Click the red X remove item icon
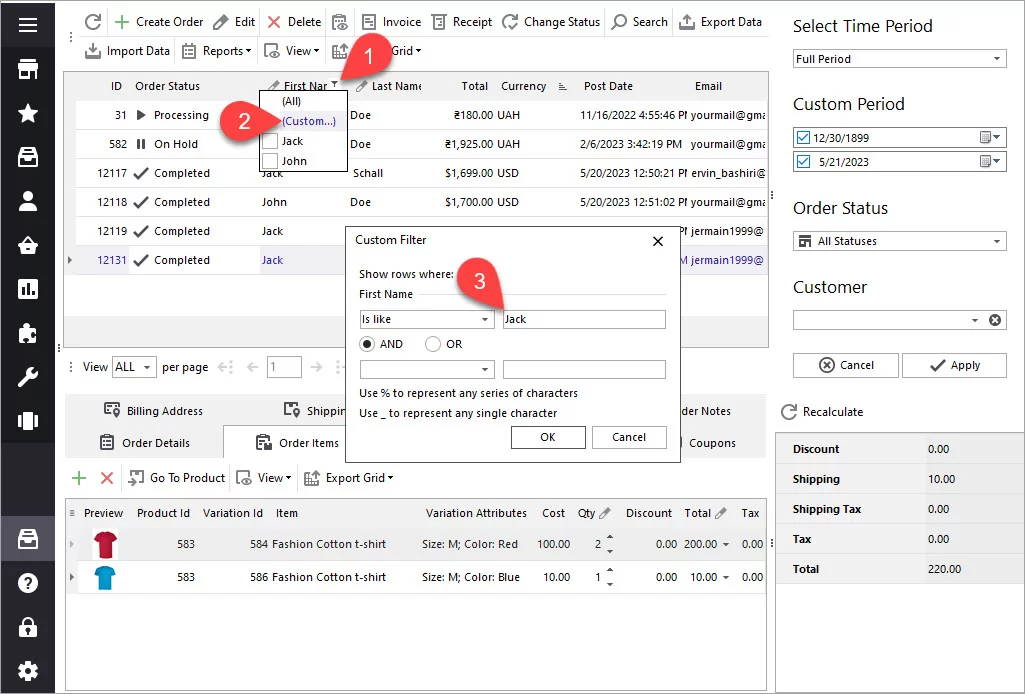 107,478
